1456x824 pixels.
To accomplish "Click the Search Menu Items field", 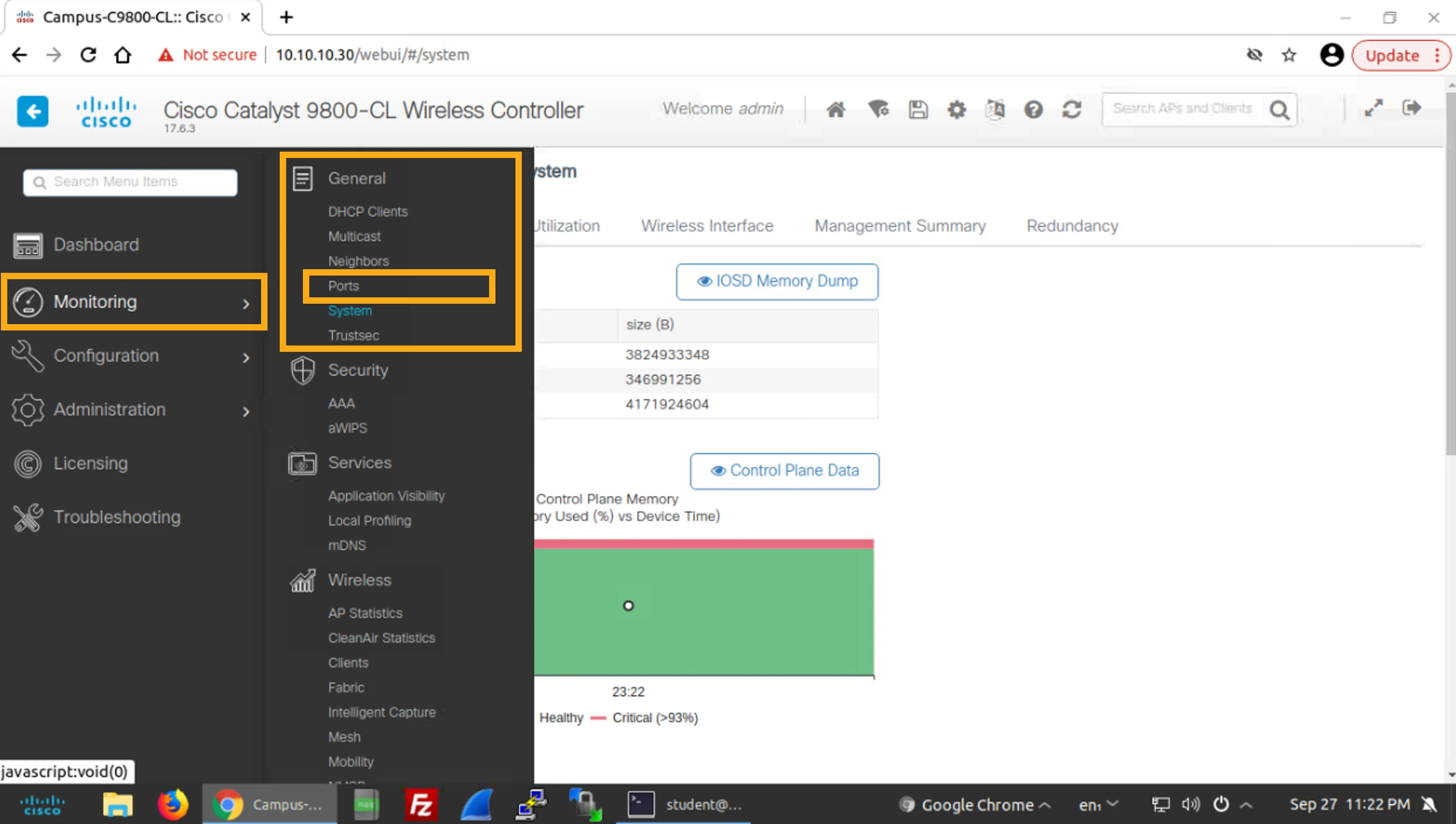I will pyautogui.click(x=130, y=182).
